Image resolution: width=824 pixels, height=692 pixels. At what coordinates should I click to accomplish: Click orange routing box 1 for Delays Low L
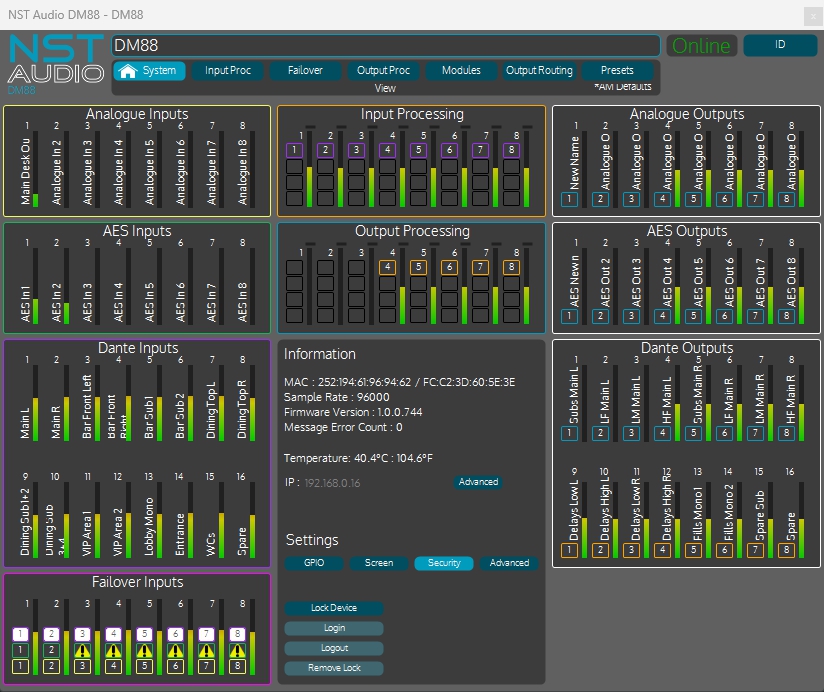570,550
